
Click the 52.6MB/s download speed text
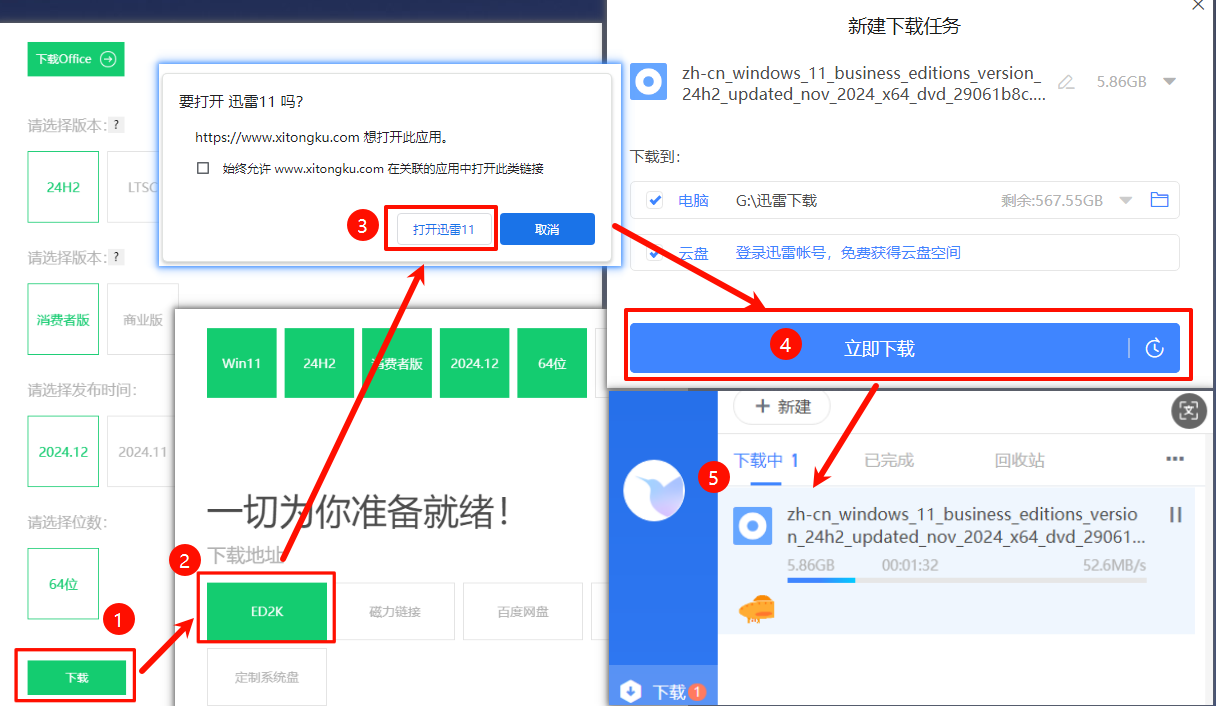pos(1114,565)
